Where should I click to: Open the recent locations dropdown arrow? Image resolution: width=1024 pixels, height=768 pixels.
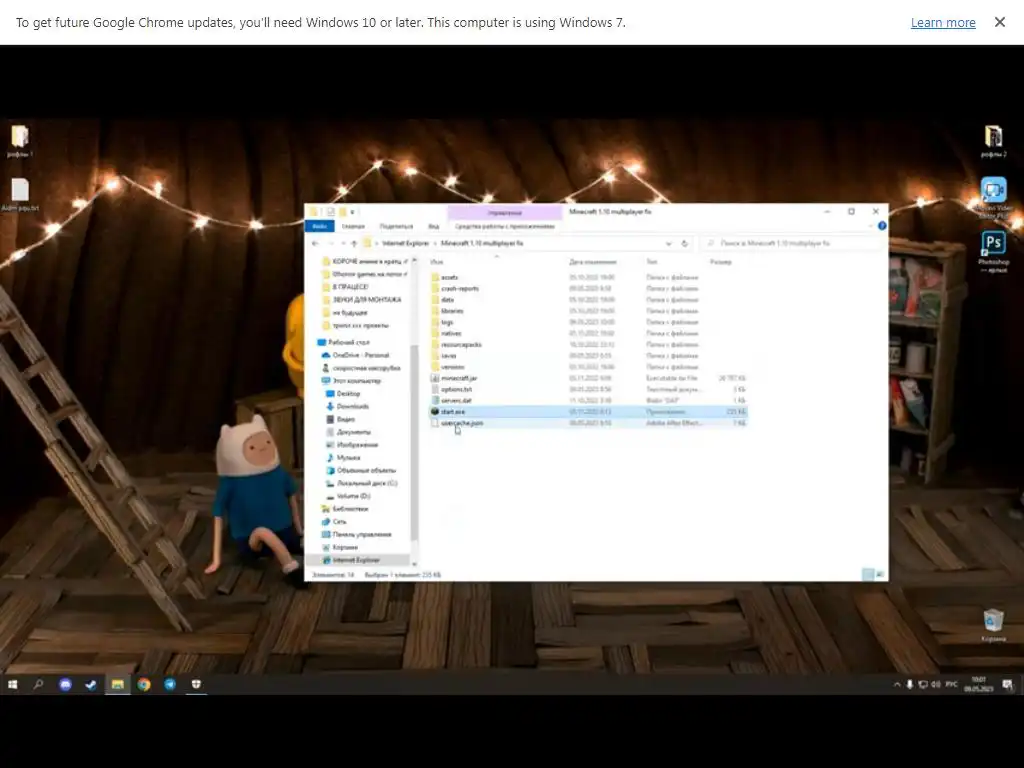[x=344, y=243]
